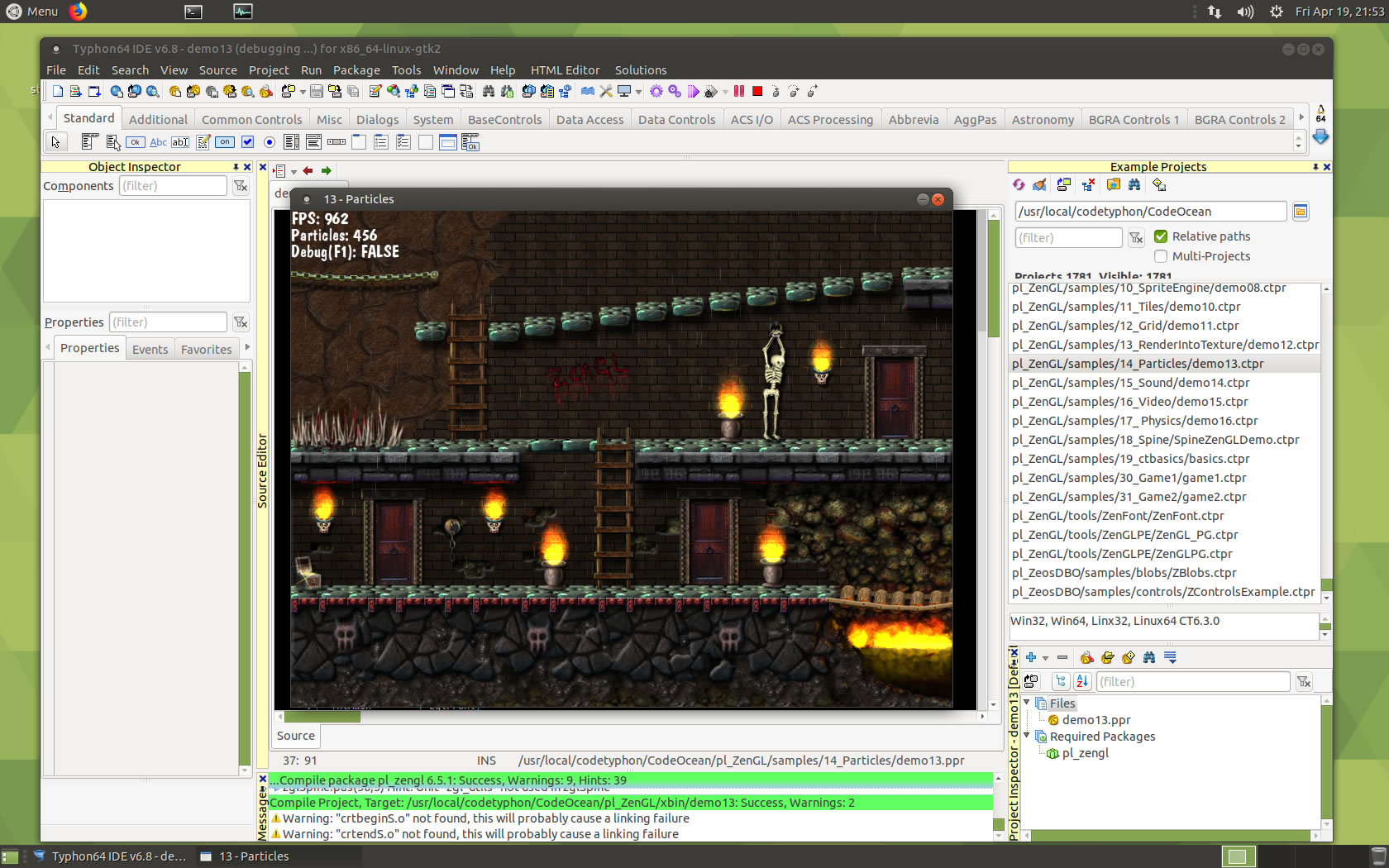Select demo13.ppr in Project Inspector tree
This screenshot has width=1389, height=868.
(1096, 720)
